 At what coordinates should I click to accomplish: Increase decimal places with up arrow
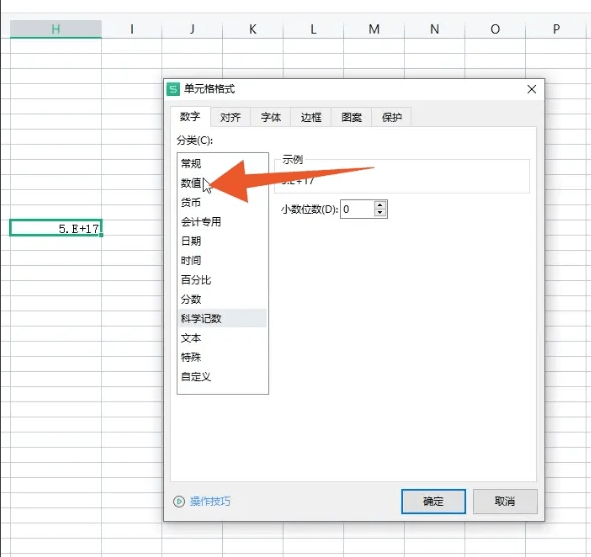[380, 205]
